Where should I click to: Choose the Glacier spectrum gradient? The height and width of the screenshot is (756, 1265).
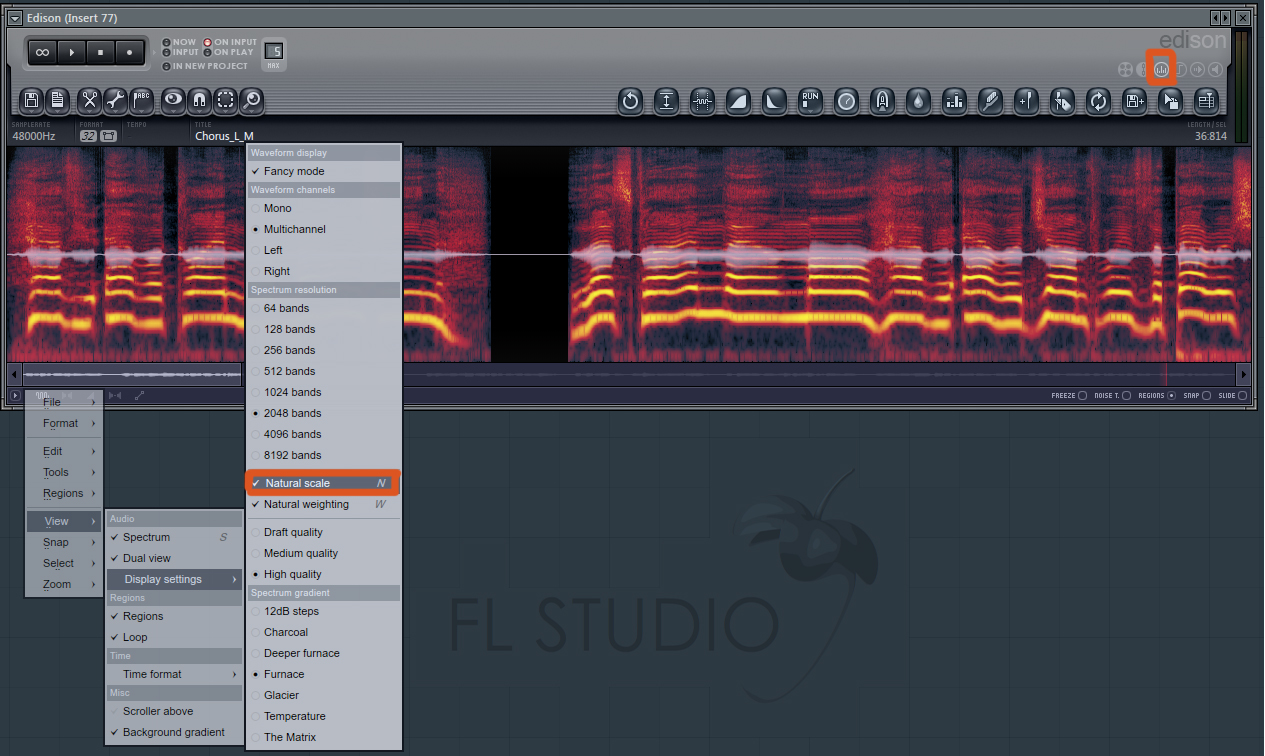(324, 695)
